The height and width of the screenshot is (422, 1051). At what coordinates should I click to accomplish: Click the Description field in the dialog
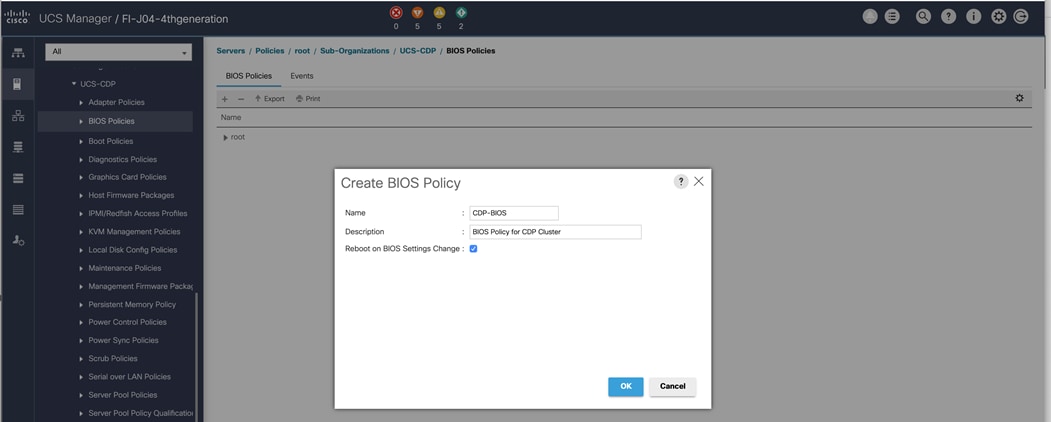click(555, 232)
